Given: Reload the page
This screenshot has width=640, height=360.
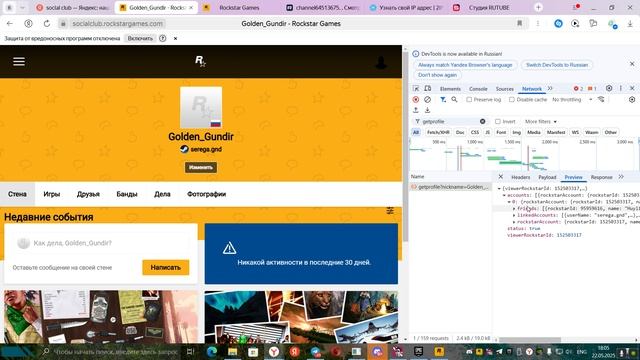Looking at the screenshot, I should click(47, 24).
